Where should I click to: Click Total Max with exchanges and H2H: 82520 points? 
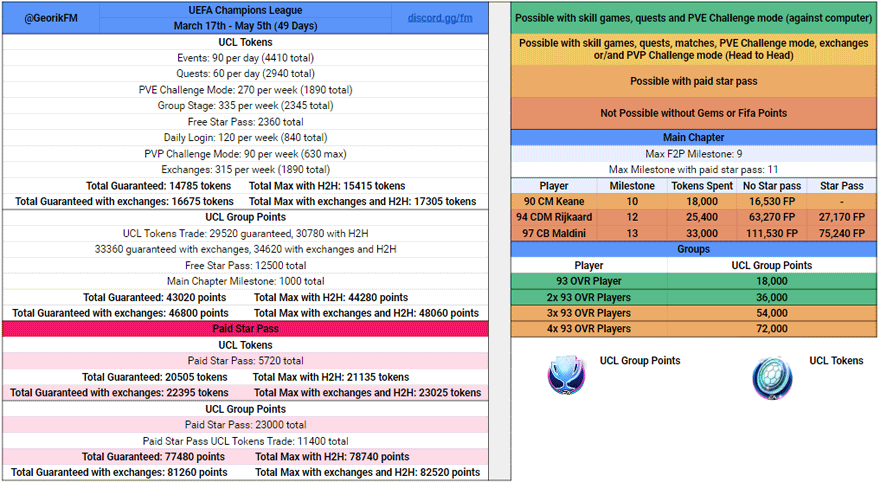click(x=368, y=472)
